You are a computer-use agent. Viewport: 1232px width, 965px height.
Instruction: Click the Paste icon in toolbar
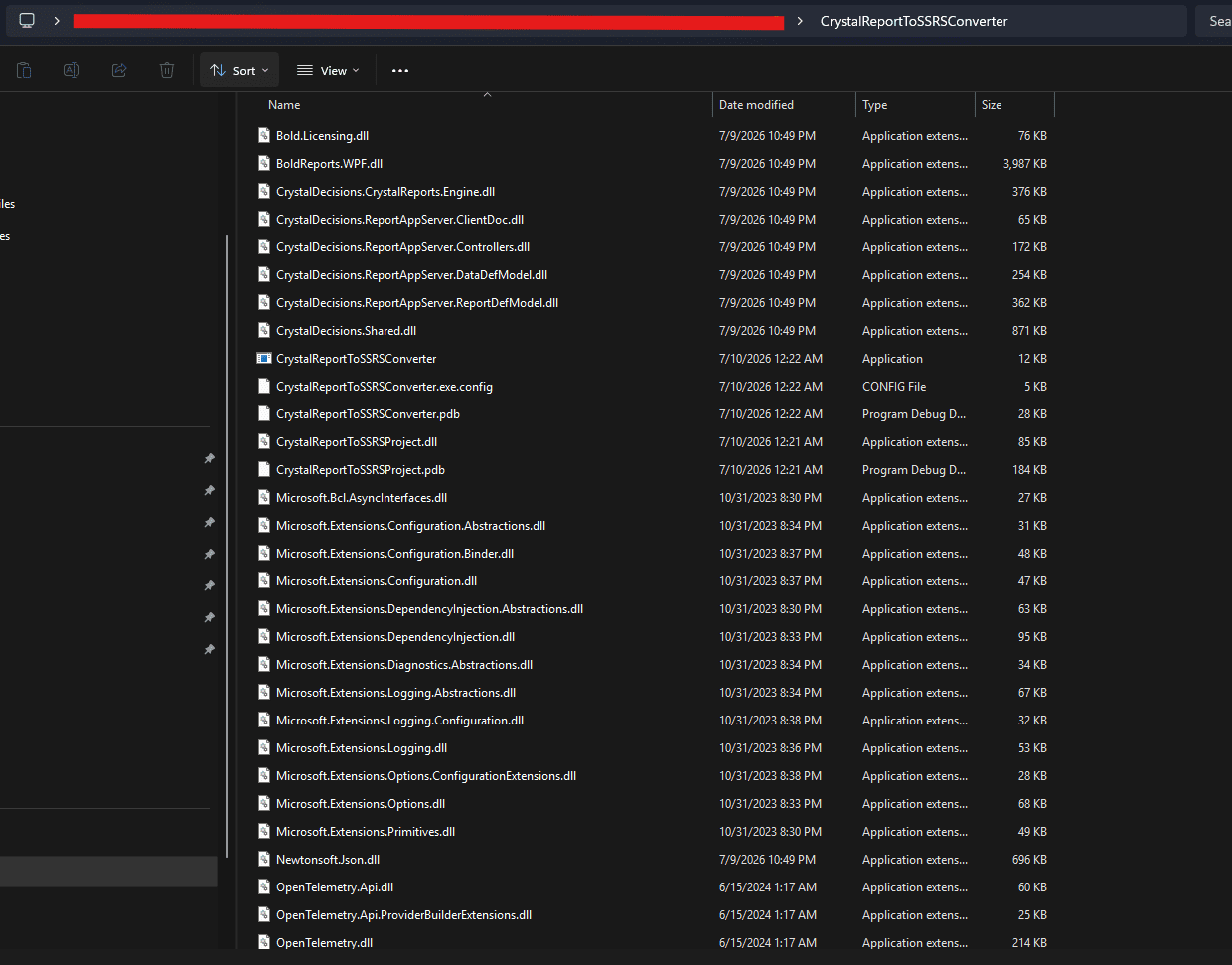point(24,70)
